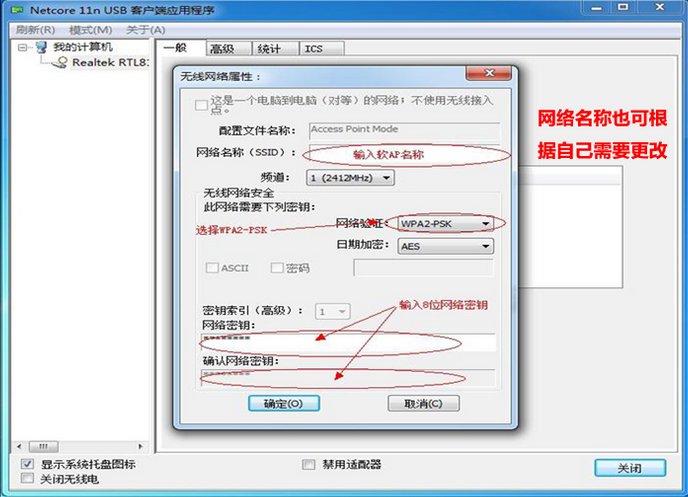Click the left tree scroll right arrow
This screenshot has height=497, width=688.
click(x=140, y=447)
